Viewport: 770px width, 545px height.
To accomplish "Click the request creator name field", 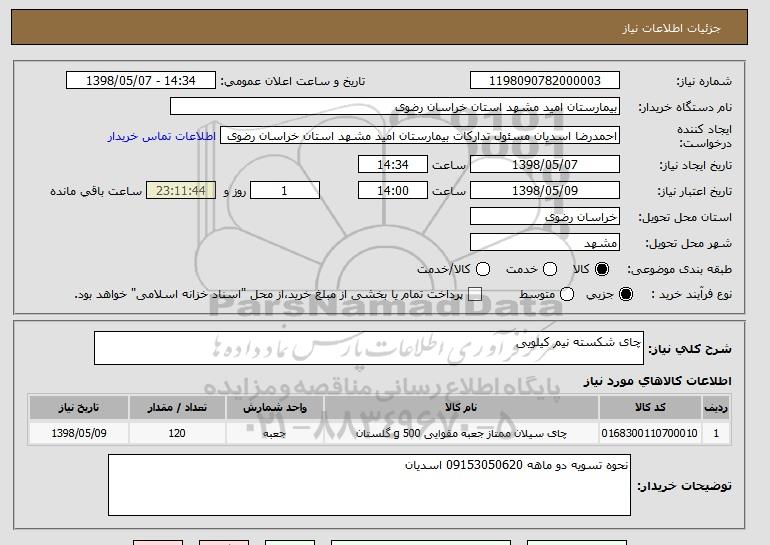I will (x=420, y=136).
